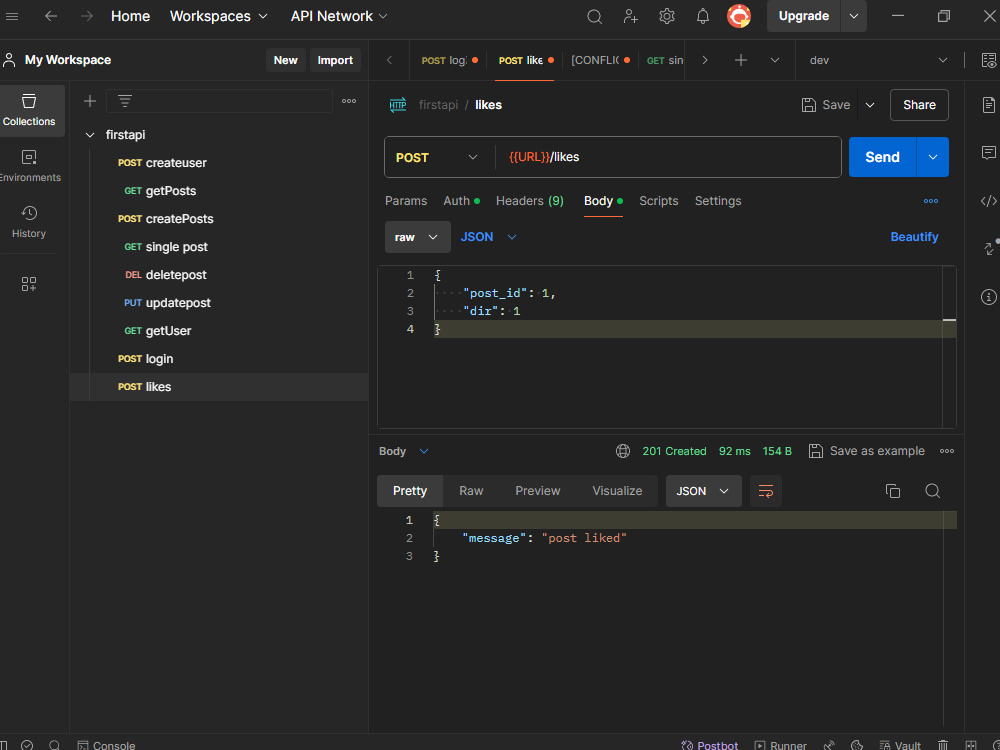Expand the API Network dropdown
1000x750 pixels.
[339, 17]
